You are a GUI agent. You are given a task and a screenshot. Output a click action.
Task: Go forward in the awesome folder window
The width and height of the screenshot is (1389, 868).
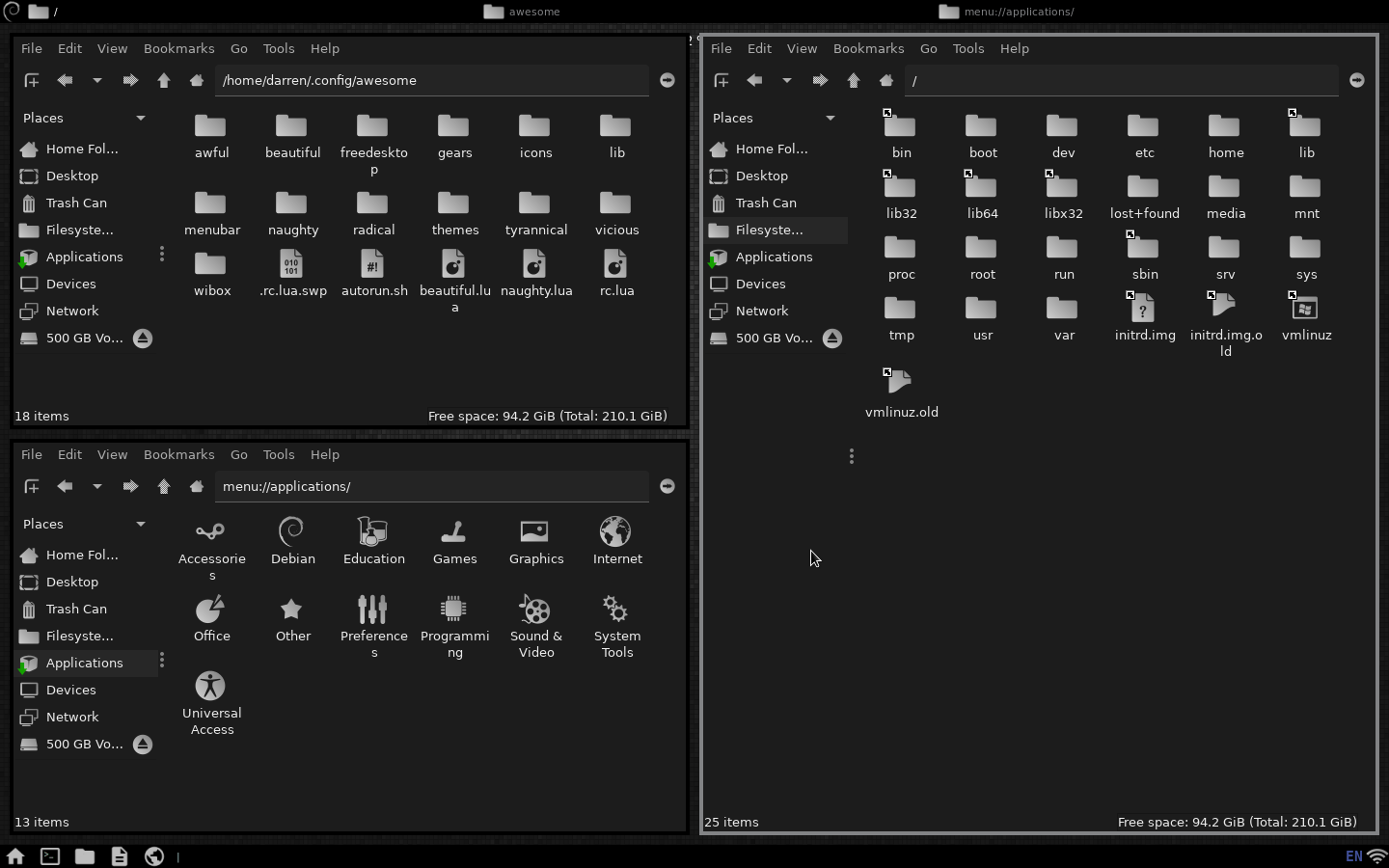(x=130, y=80)
